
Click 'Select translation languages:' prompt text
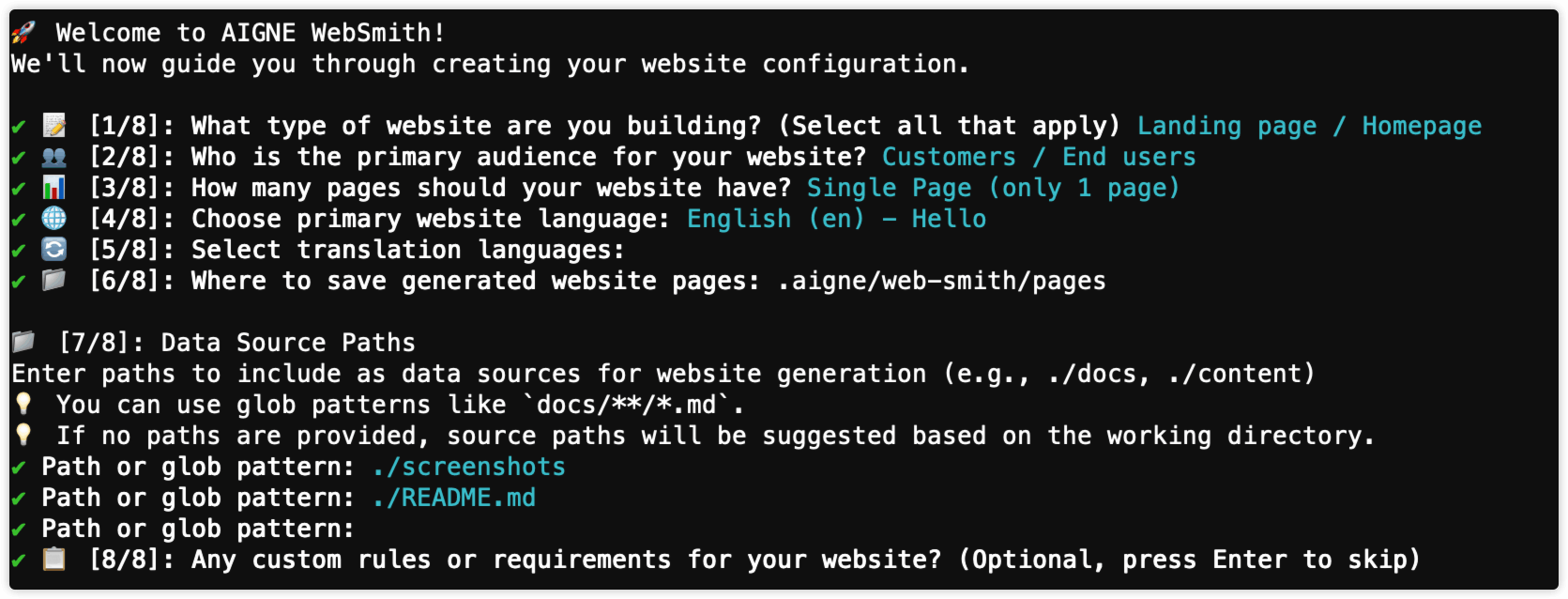click(x=407, y=250)
